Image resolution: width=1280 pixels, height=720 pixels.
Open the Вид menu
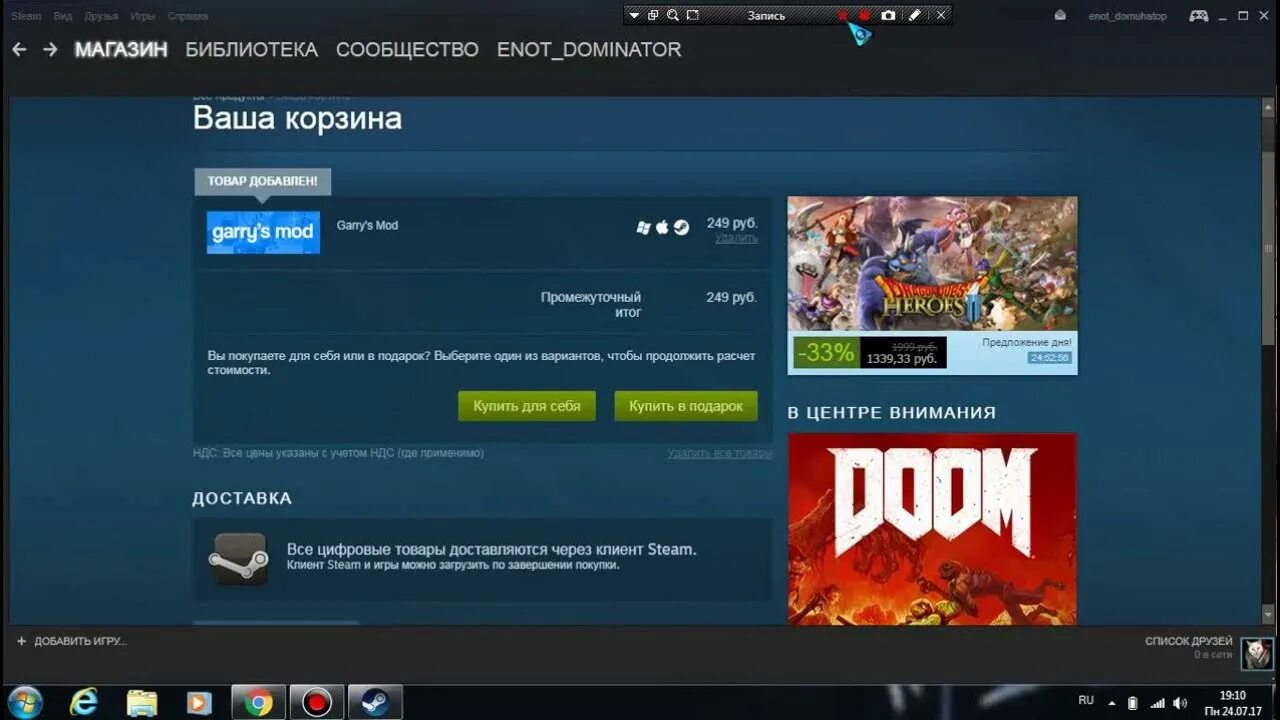62,16
